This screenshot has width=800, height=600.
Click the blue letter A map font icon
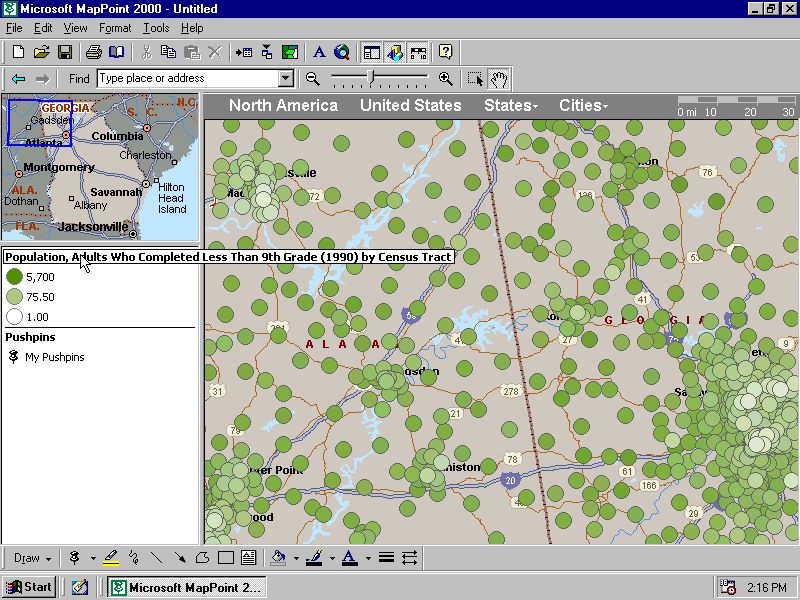click(x=319, y=52)
